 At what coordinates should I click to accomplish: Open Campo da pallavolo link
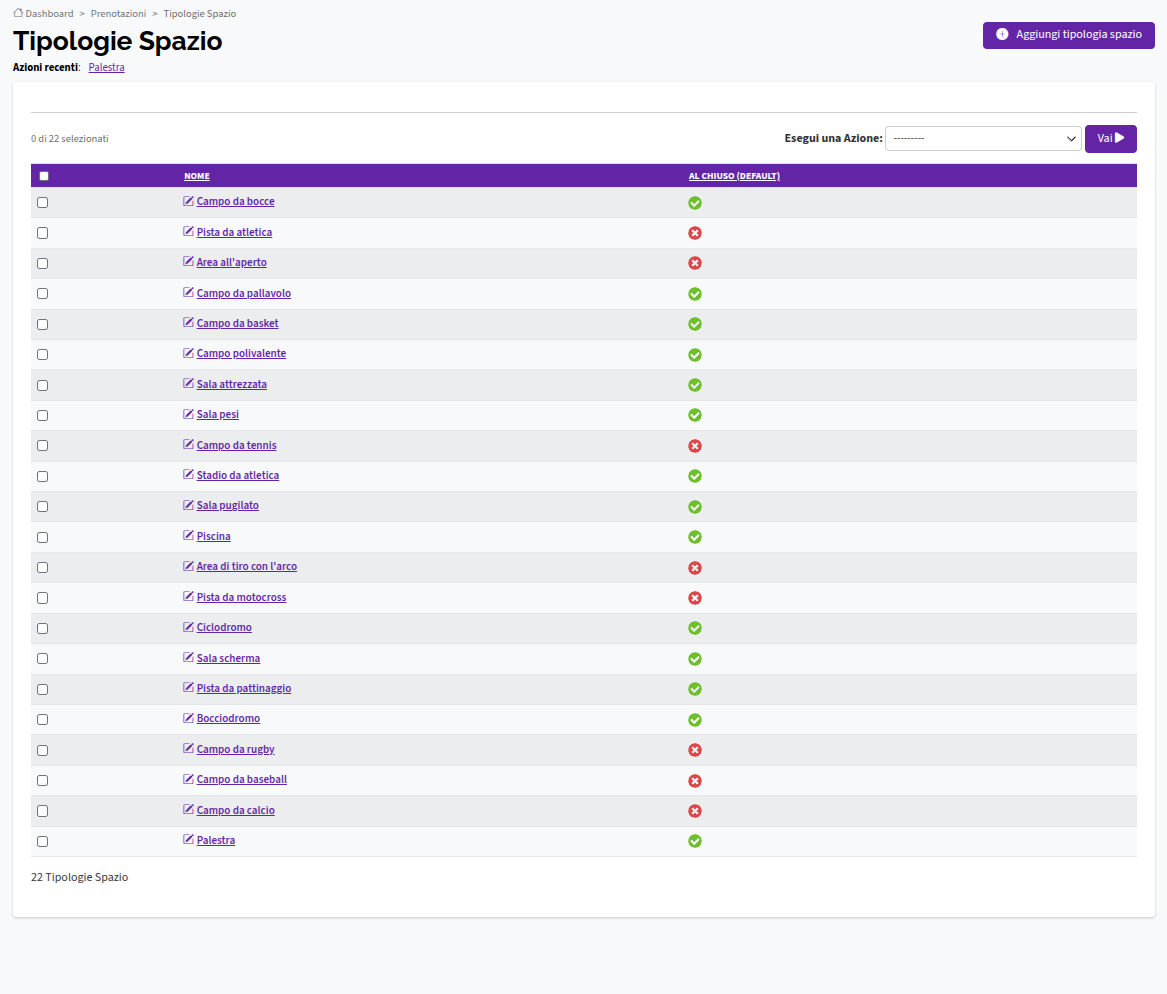(243, 293)
